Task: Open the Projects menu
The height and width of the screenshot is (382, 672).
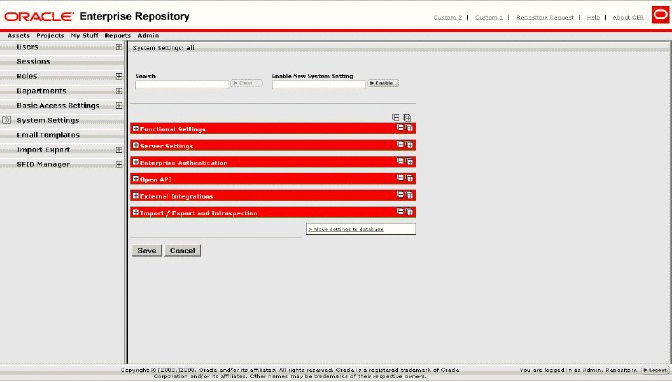Action: point(50,36)
